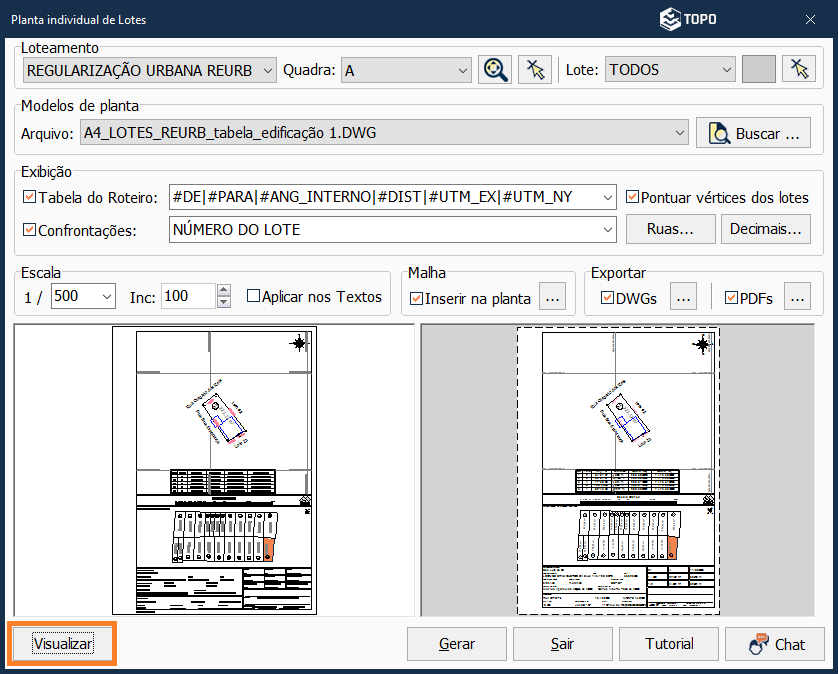The width and height of the screenshot is (838, 674).
Task: Click the pick-quadra cursor icon
Action: coord(535,69)
